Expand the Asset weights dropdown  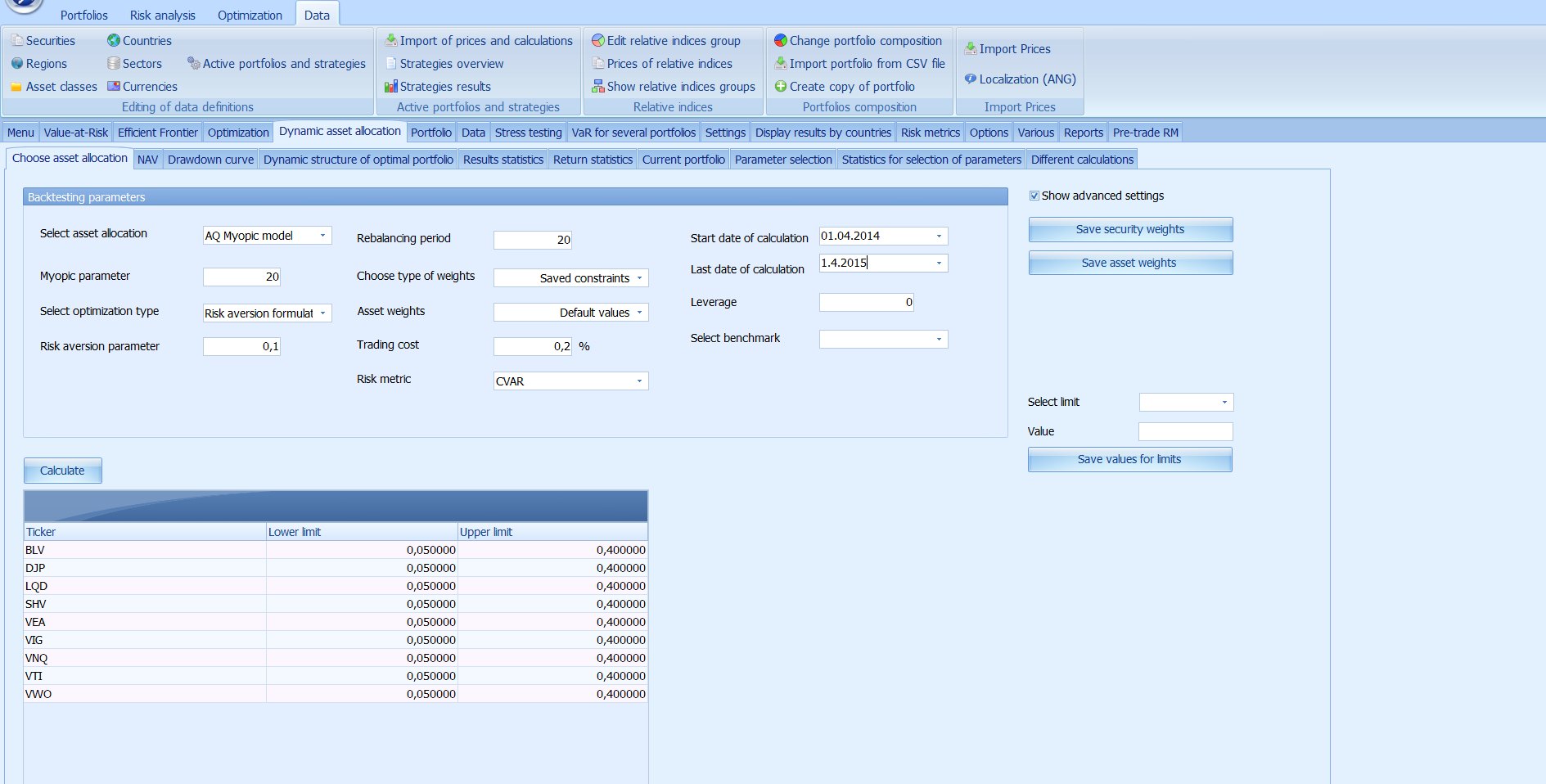tap(639, 313)
